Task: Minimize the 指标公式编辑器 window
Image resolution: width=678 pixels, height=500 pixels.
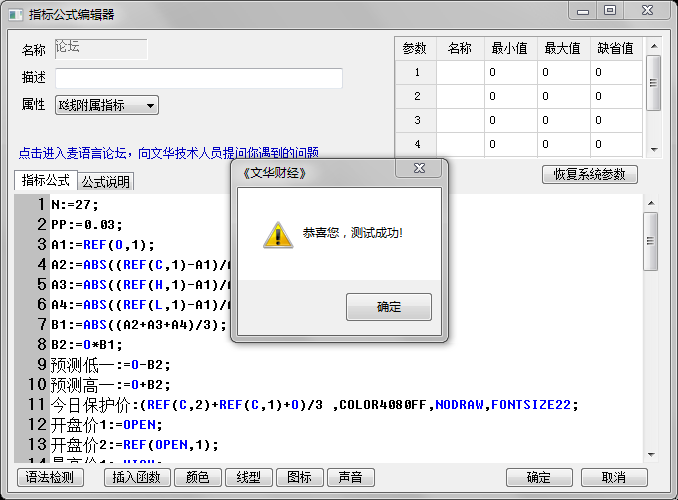Action: (583, 11)
